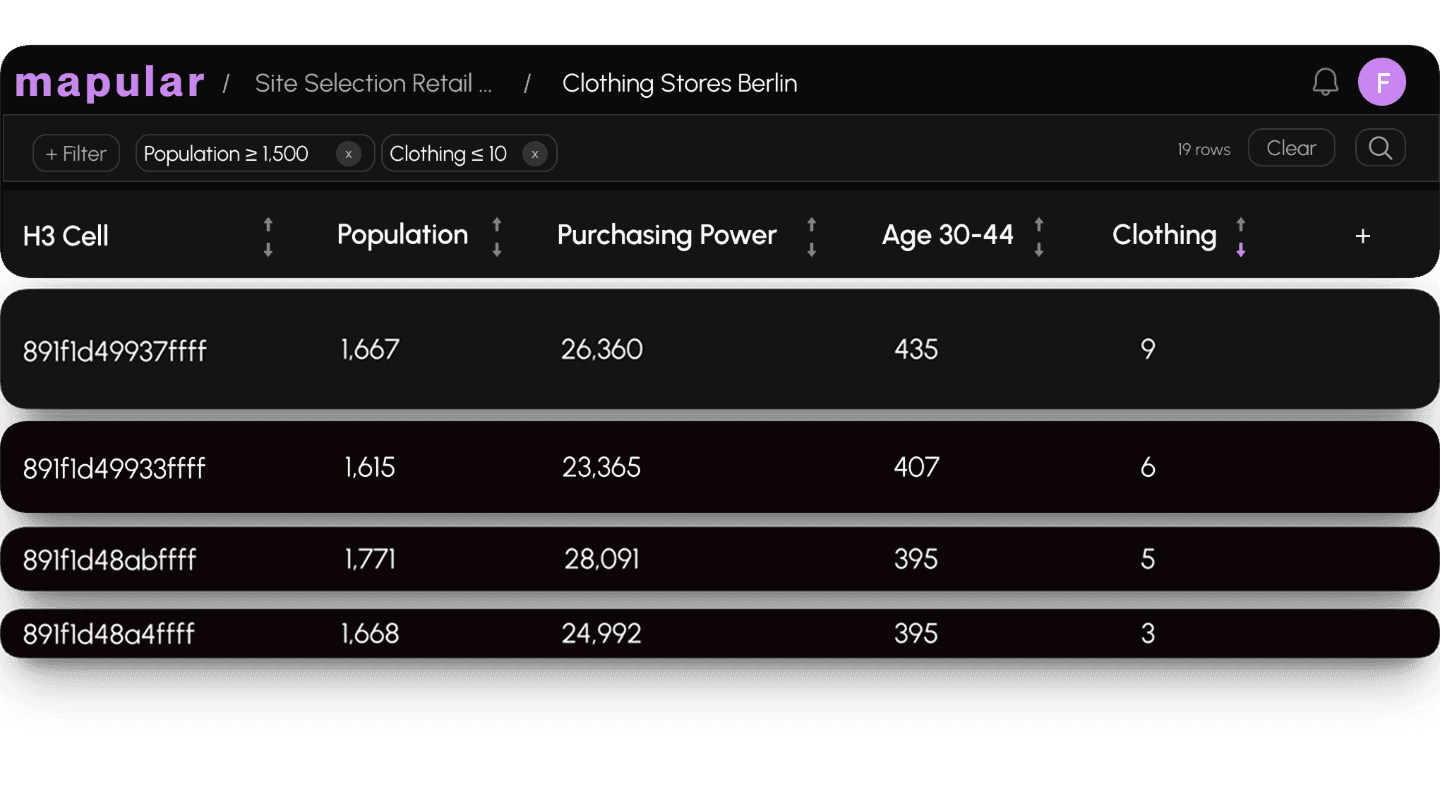1440x790 pixels.
Task: Open Clothing Stores Berlin breadcrumb
Action: point(679,83)
